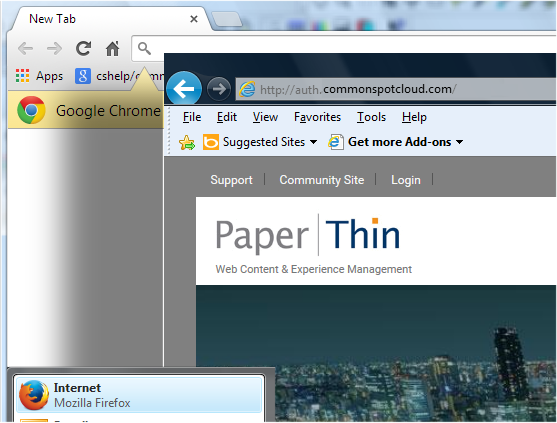Viewport: 557px width, 423px height.
Task: Open a new tab in Chrome
Action: (227, 19)
